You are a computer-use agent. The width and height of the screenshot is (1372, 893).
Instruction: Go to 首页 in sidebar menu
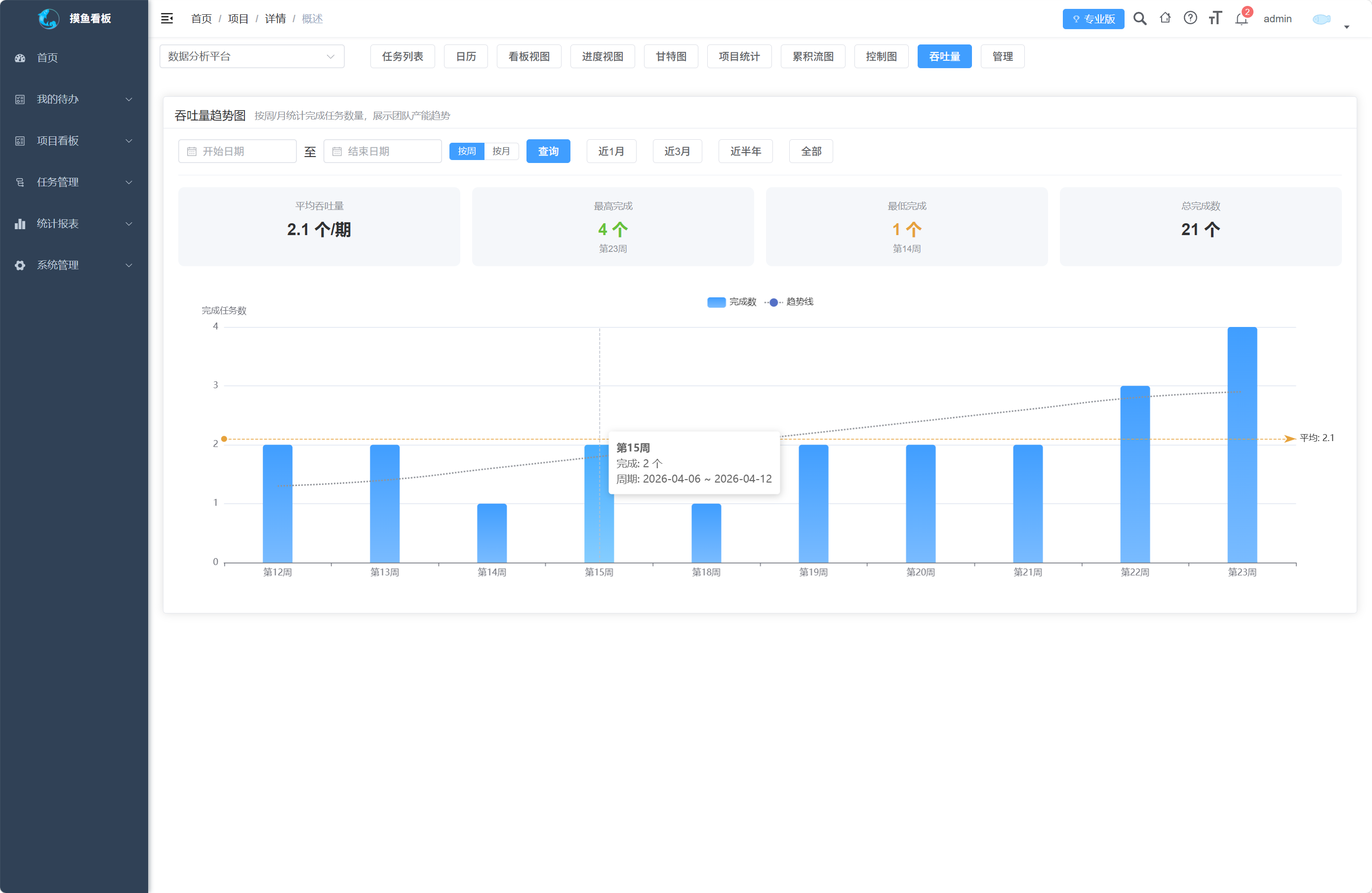tap(74, 58)
